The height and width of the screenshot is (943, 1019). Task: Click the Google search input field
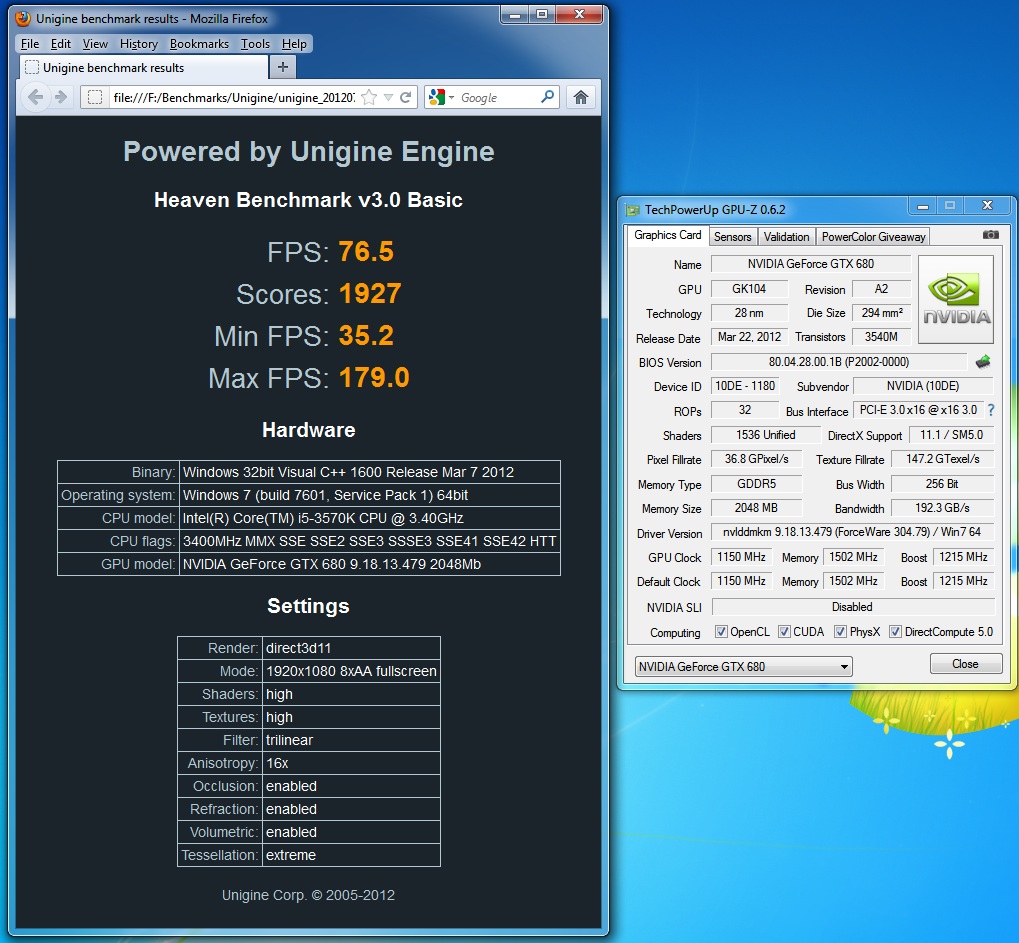pos(498,97)
